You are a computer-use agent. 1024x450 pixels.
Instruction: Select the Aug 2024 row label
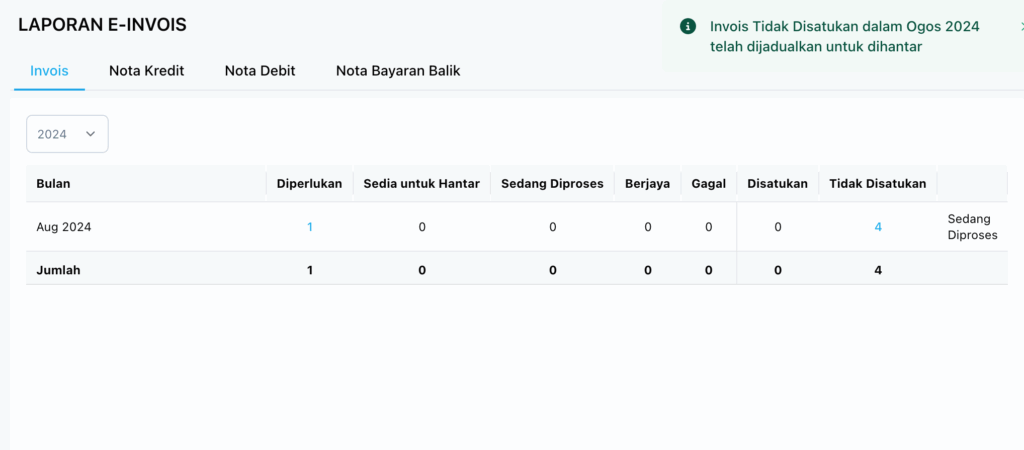coord(64,227)
